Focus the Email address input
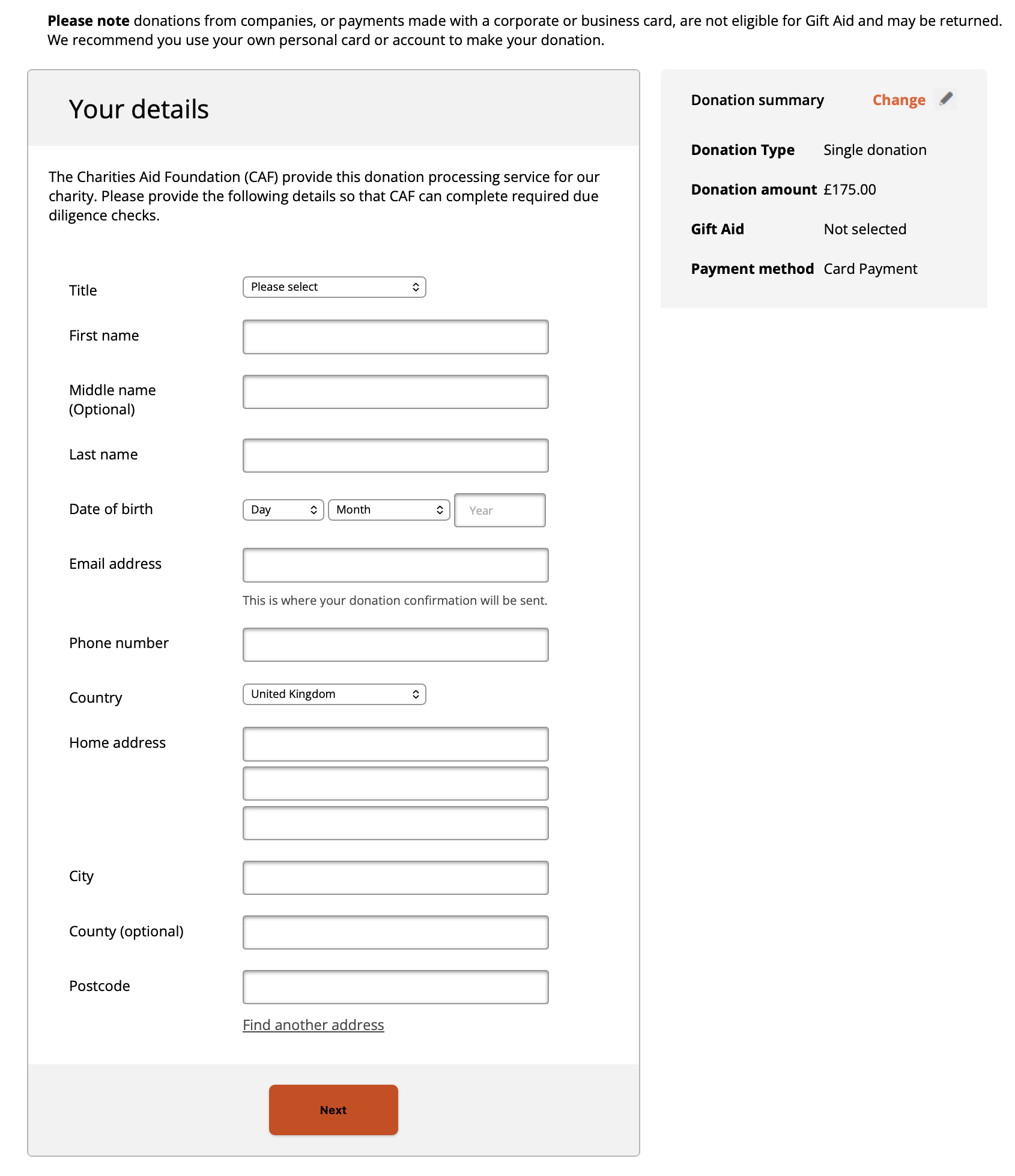The width and height of the screenshot is (1015, 1176). pyautogui.click(x=395, y=565)
